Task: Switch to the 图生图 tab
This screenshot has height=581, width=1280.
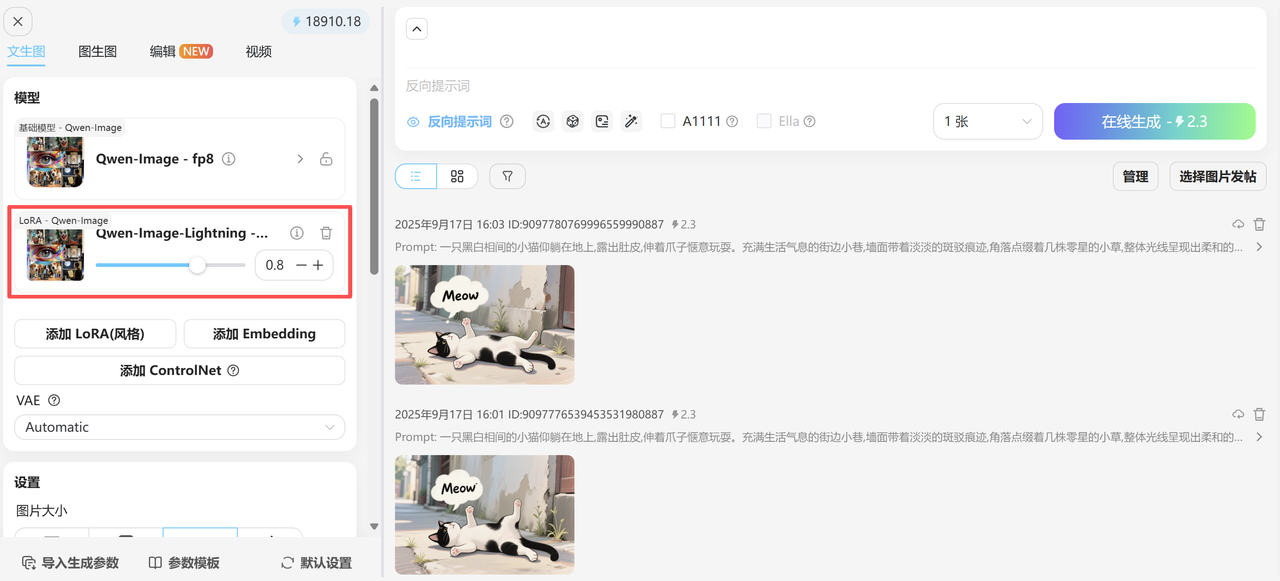Action: click(98, 51)
